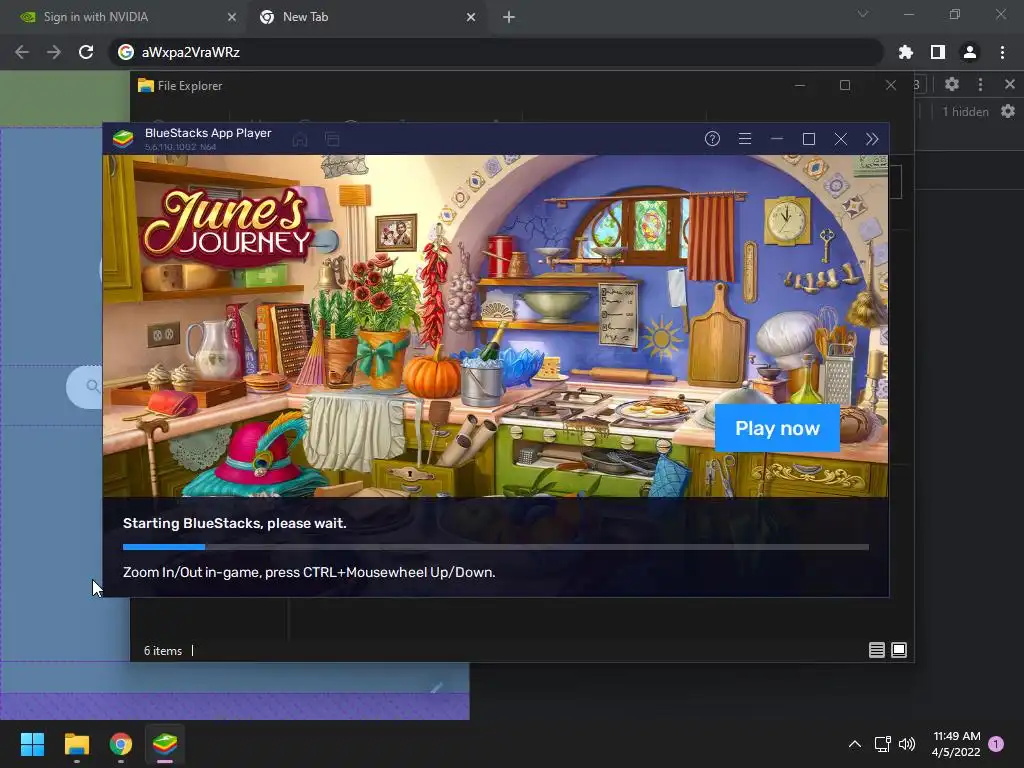The image size is (1024, 768).
Task: Maximize the BlueStacks App Player window
Action: pos(808,139)
